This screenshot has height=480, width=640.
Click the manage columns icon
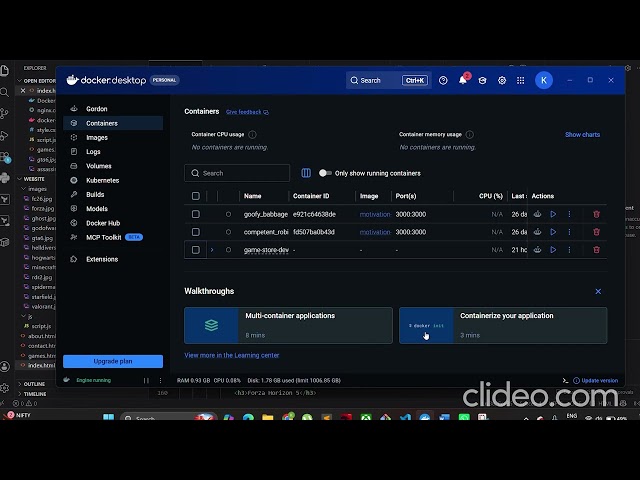point(306,173)
